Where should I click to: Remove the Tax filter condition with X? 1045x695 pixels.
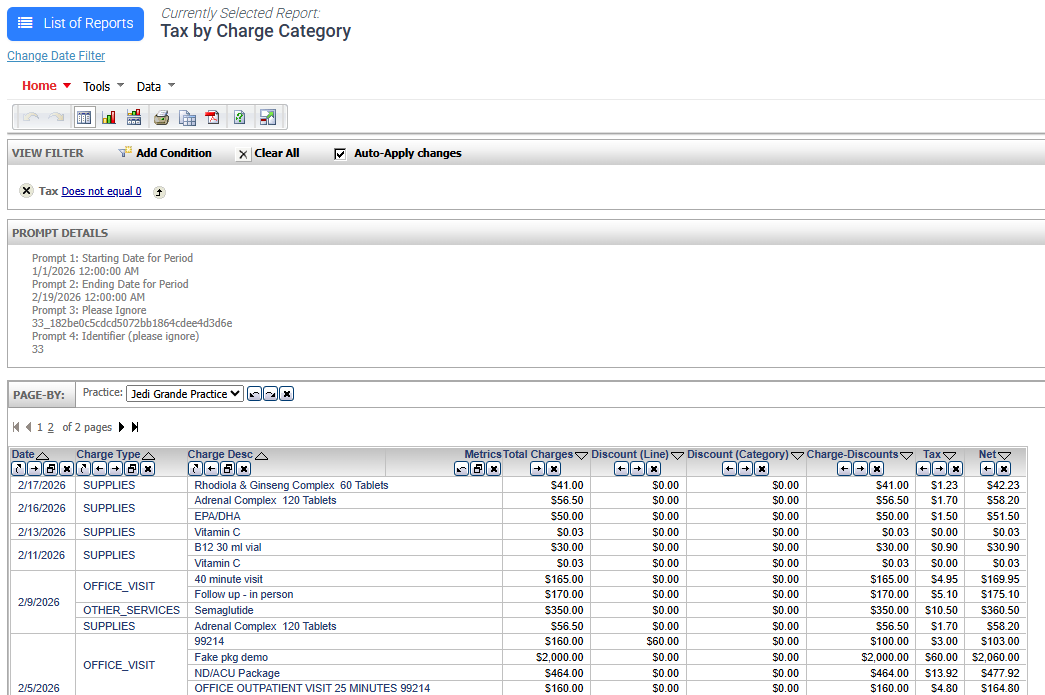(x=26, y=191)
